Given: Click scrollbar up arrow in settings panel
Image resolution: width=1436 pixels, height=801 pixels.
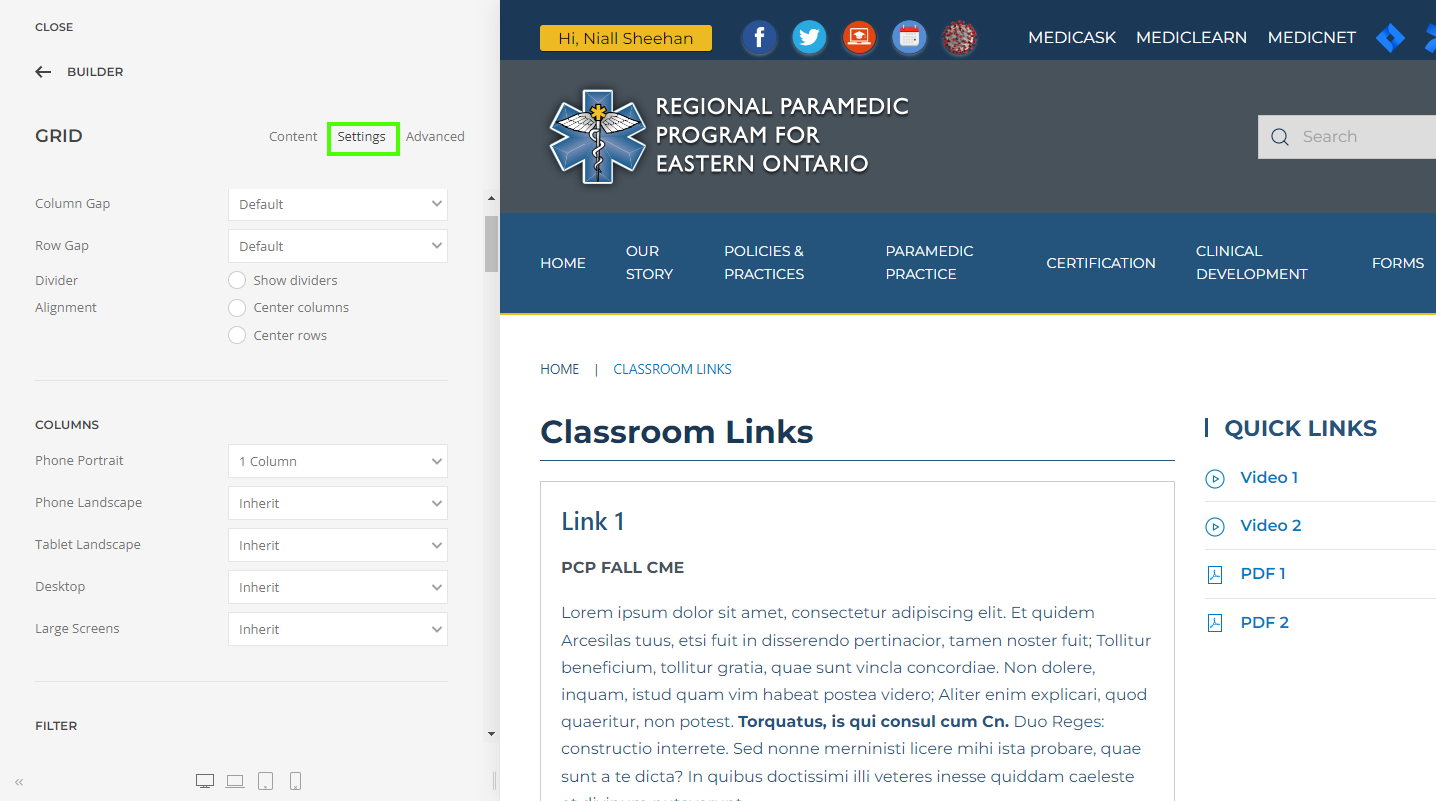Looking at the screenshot, I should tap(491, 197).
